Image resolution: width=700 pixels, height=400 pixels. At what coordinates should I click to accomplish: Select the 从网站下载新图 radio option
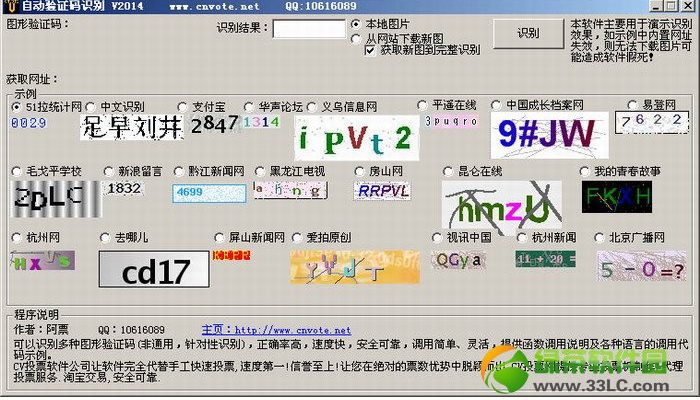[358, 38]
